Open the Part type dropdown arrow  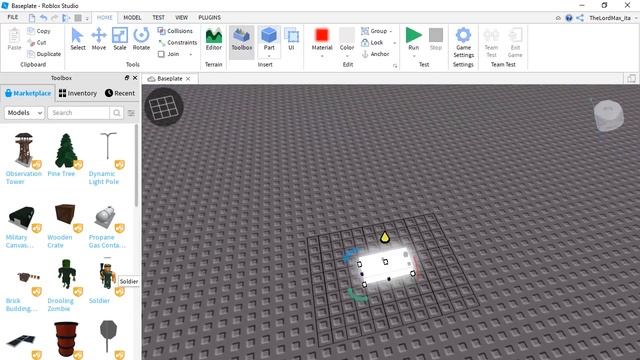tap(269, 56)
